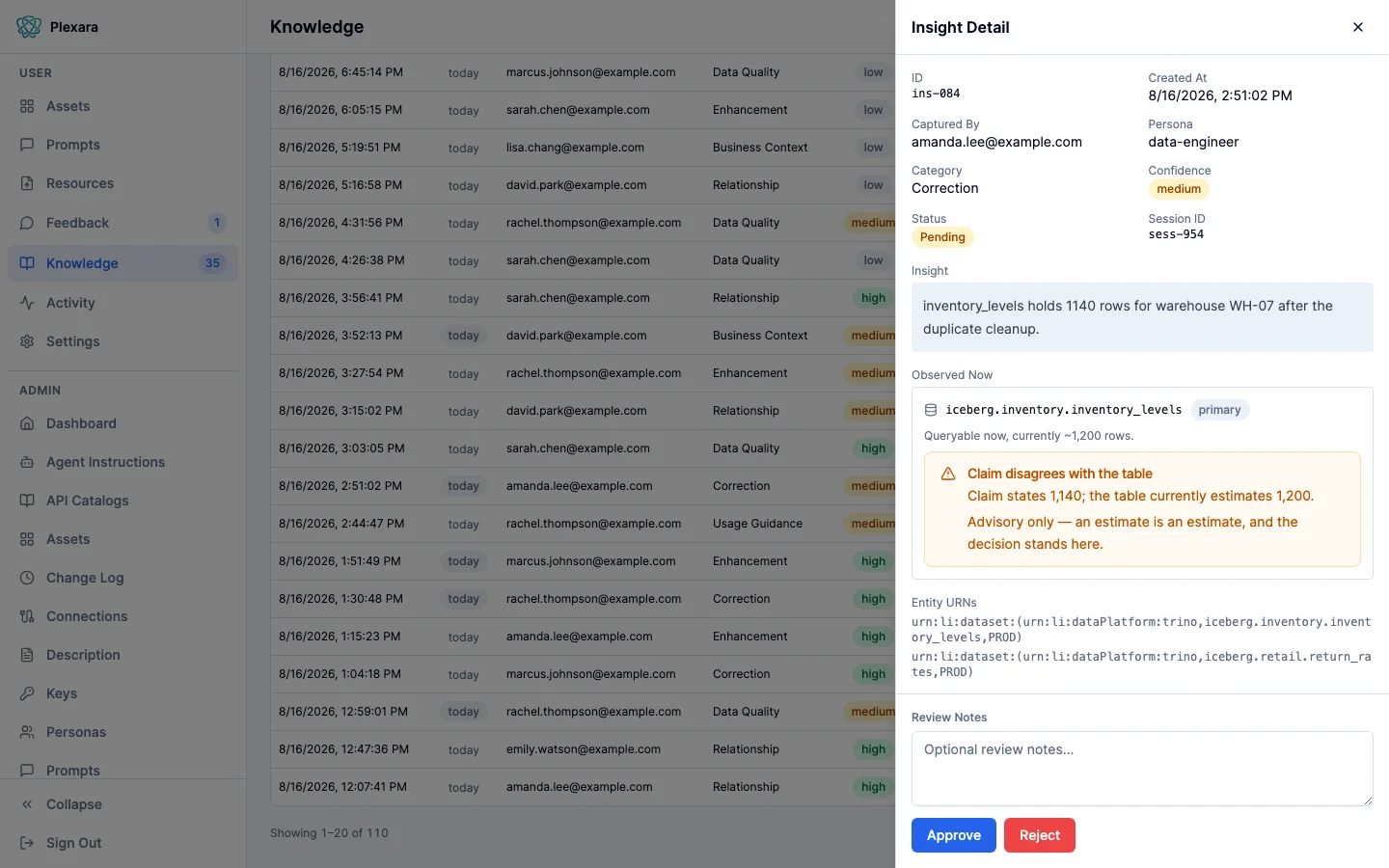Click the API Catalogs book icon

coord(27,501)
